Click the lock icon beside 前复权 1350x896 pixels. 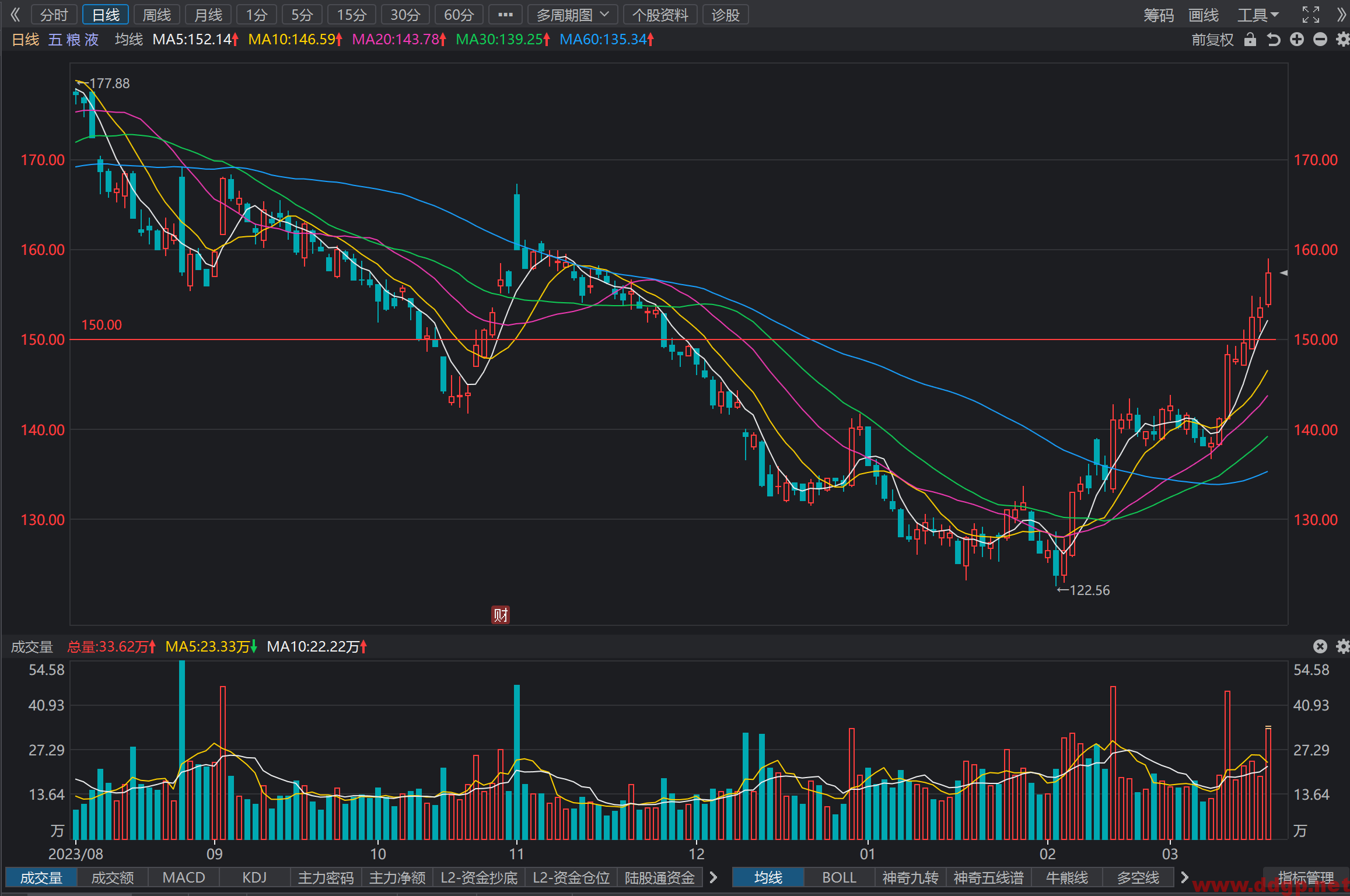pyautogui.click(x=1250, y=40)
